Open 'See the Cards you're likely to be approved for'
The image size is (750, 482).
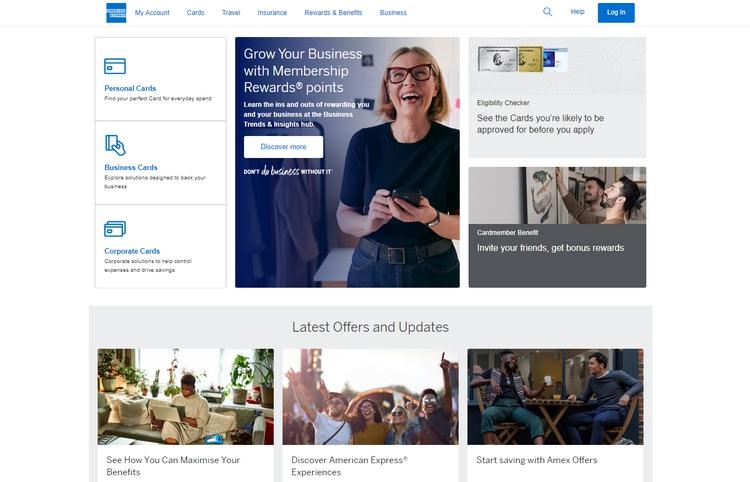tap(540, 124)
